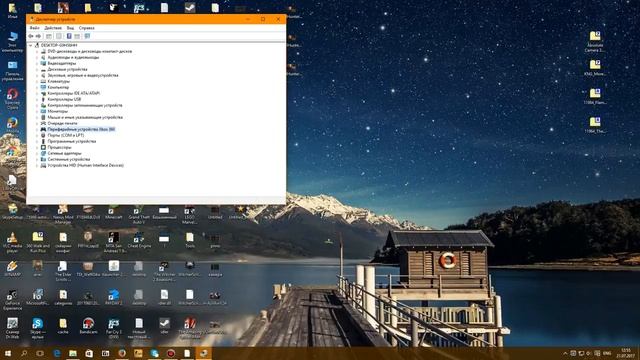Select Этот компьютер desktop icon
The image size is (640, 360).
coord(12,41)
